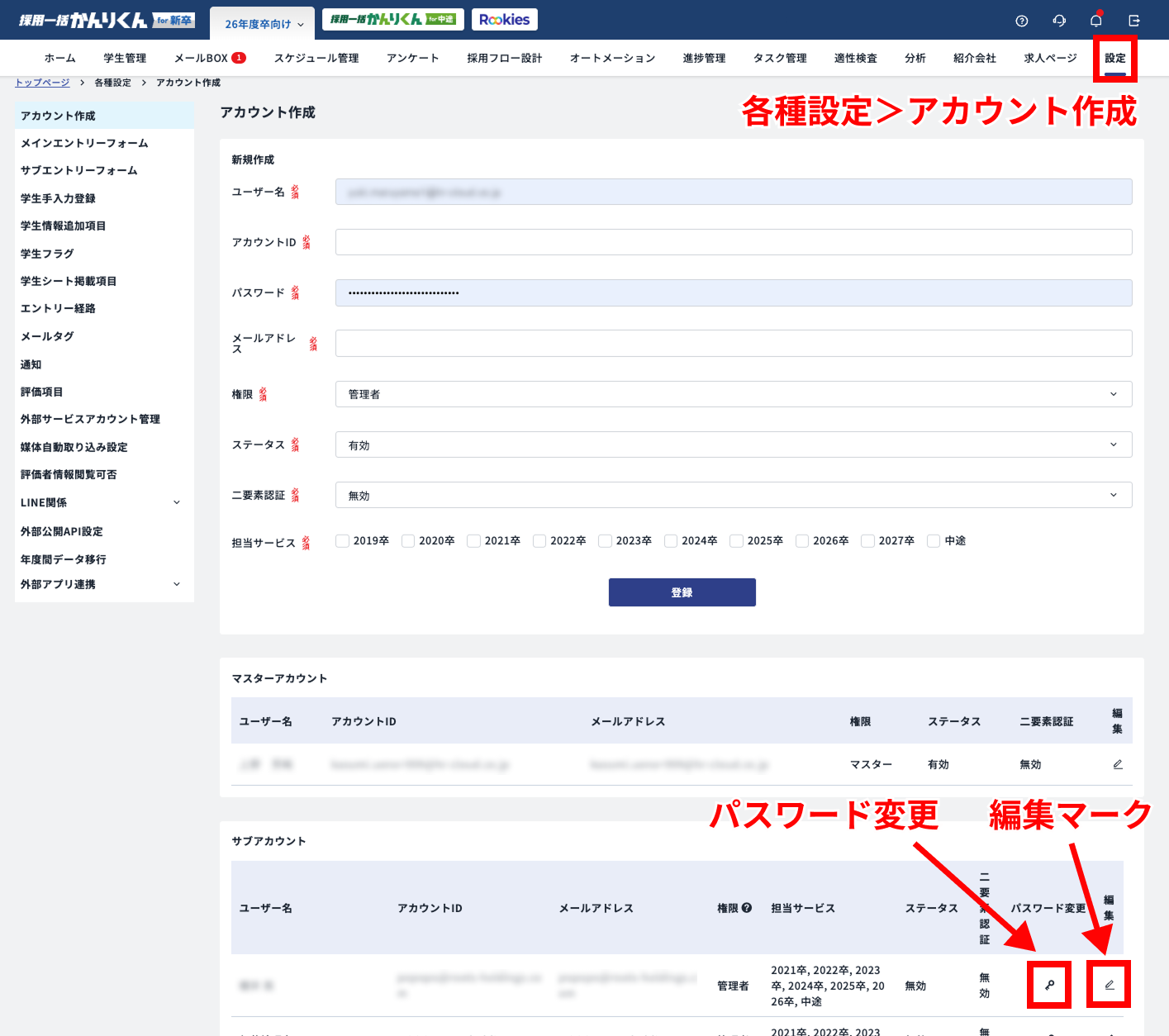Open the notifications bell icon
The height and width of the screenshot is (1036, 1169).
(x=1096, y=21)
